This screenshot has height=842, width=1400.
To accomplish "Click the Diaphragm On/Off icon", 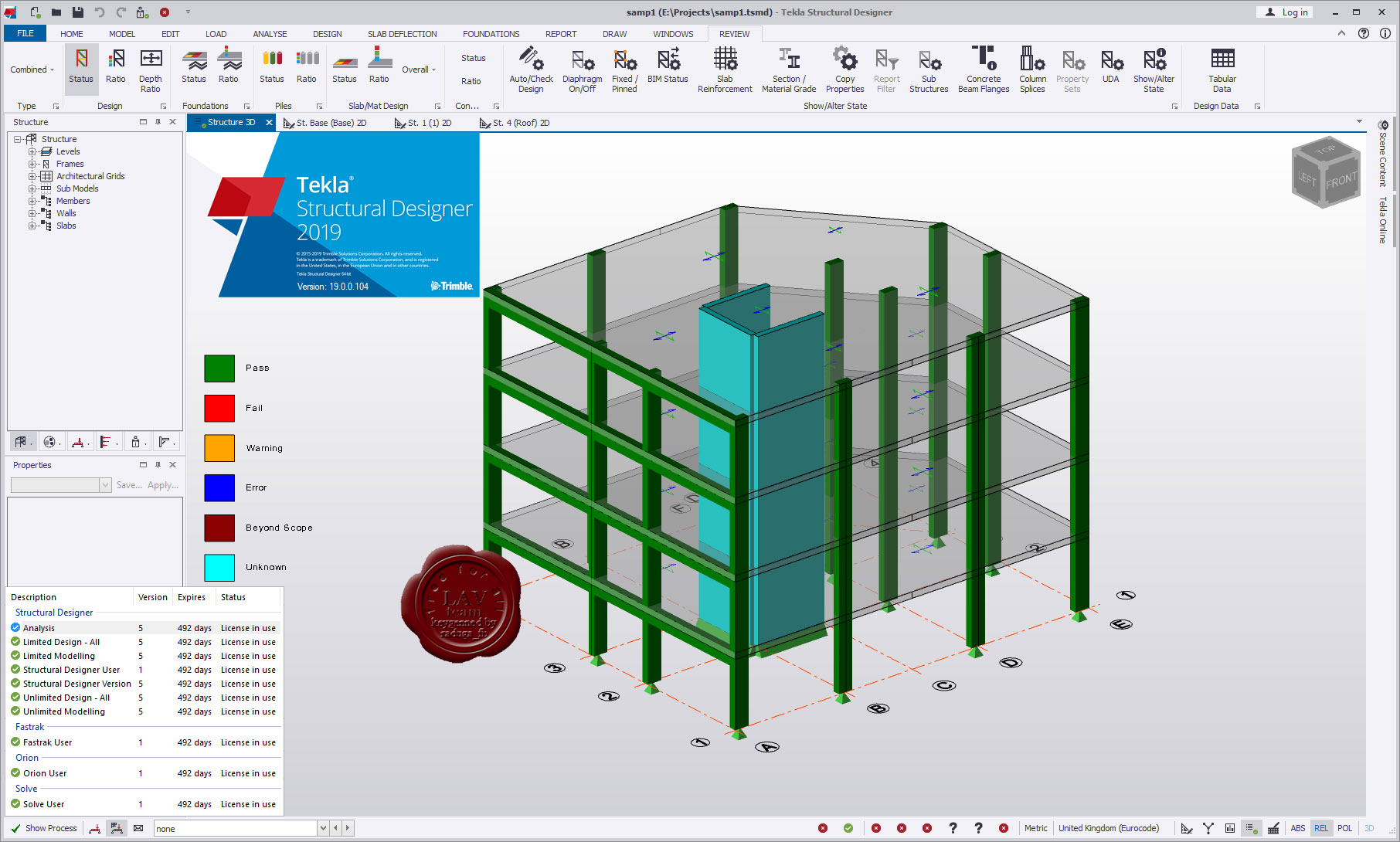I will click(583, 70).
